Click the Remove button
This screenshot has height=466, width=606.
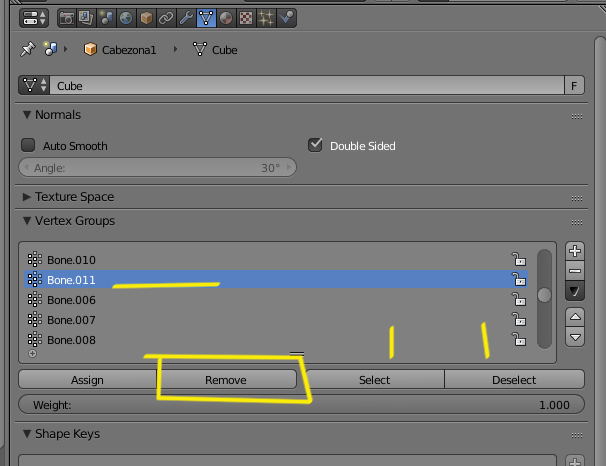pos(226,380)
